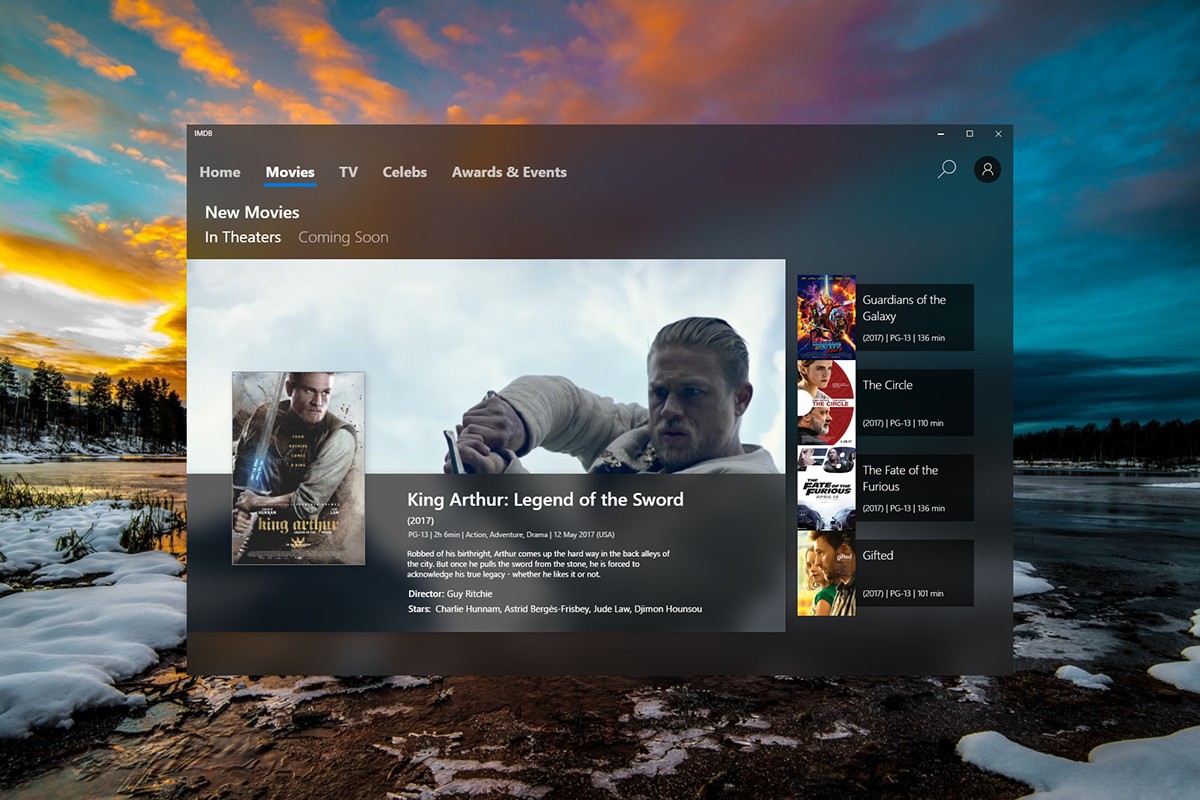Open King Arthur: Legend of the Sword title

(545, 500)
